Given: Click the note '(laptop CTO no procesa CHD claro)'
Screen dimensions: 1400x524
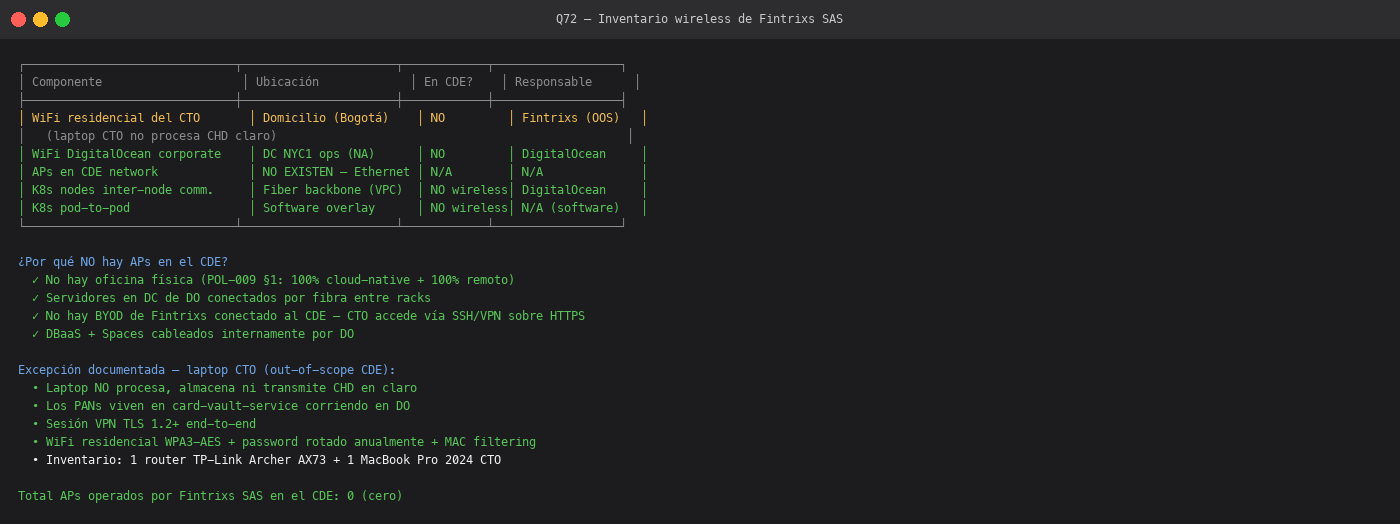Looking at the screenshot, I should (x=161, y=136).
